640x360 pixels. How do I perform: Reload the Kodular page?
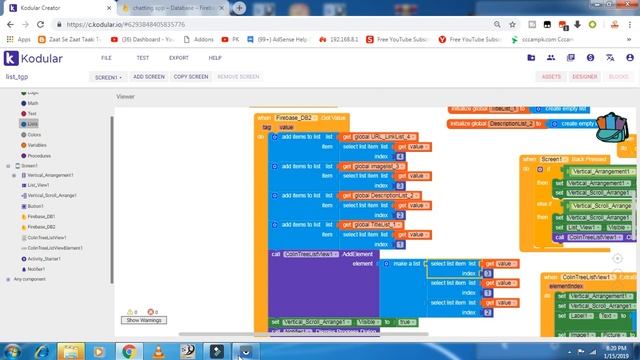point(40,24)
